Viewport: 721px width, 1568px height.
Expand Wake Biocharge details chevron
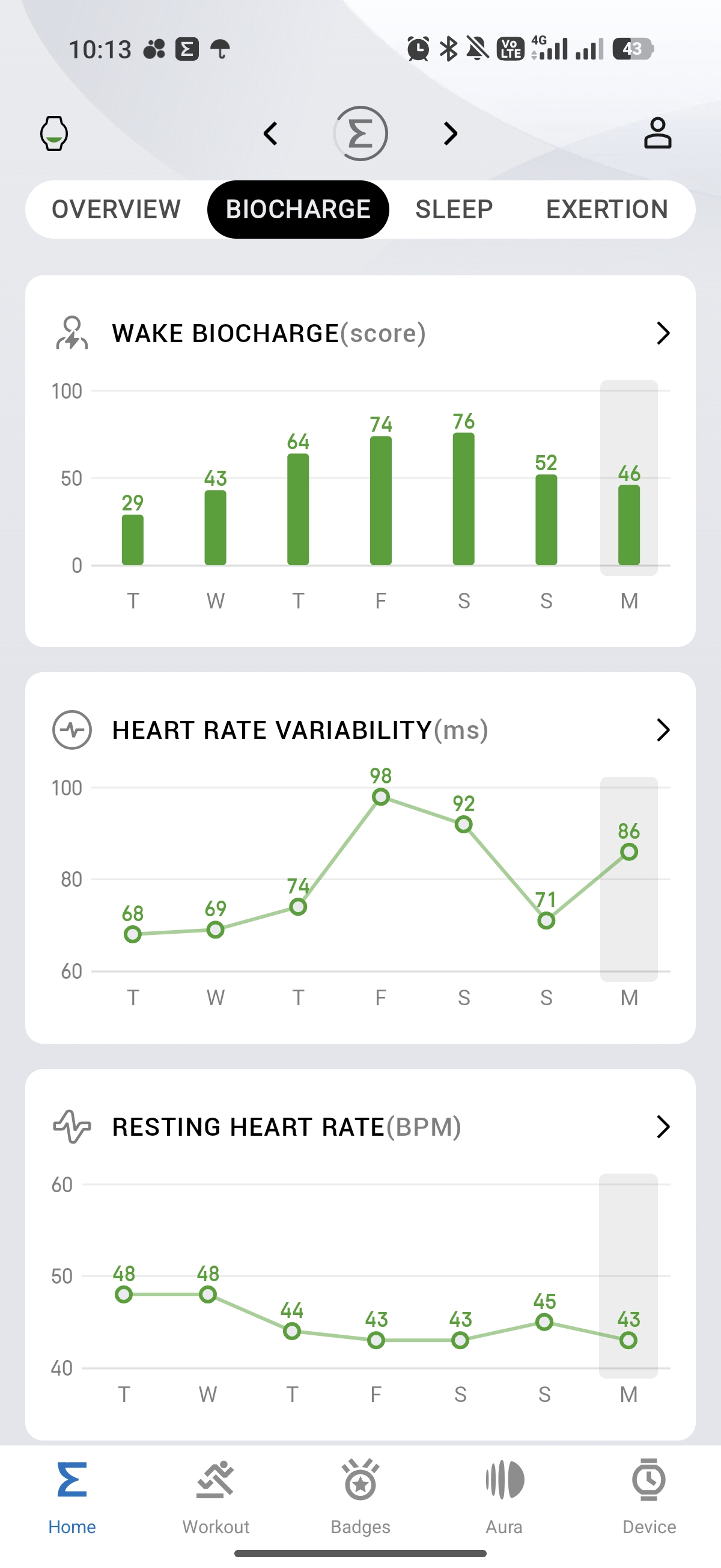click(663, 333)
